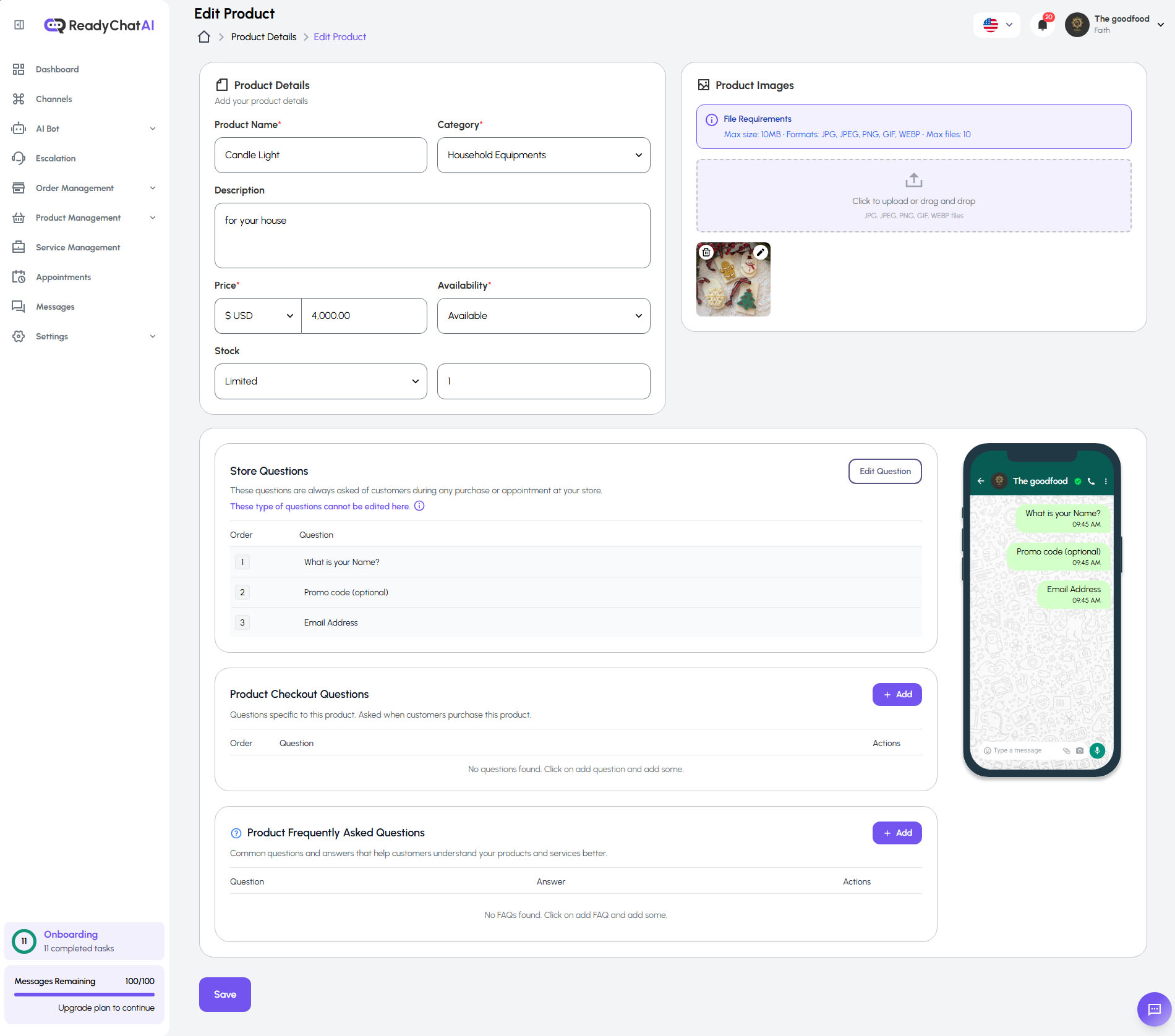The height and width of the screenshot is (1036, 1175).
Task: Expand the Settings section chevron
Action: coord(153,336)
